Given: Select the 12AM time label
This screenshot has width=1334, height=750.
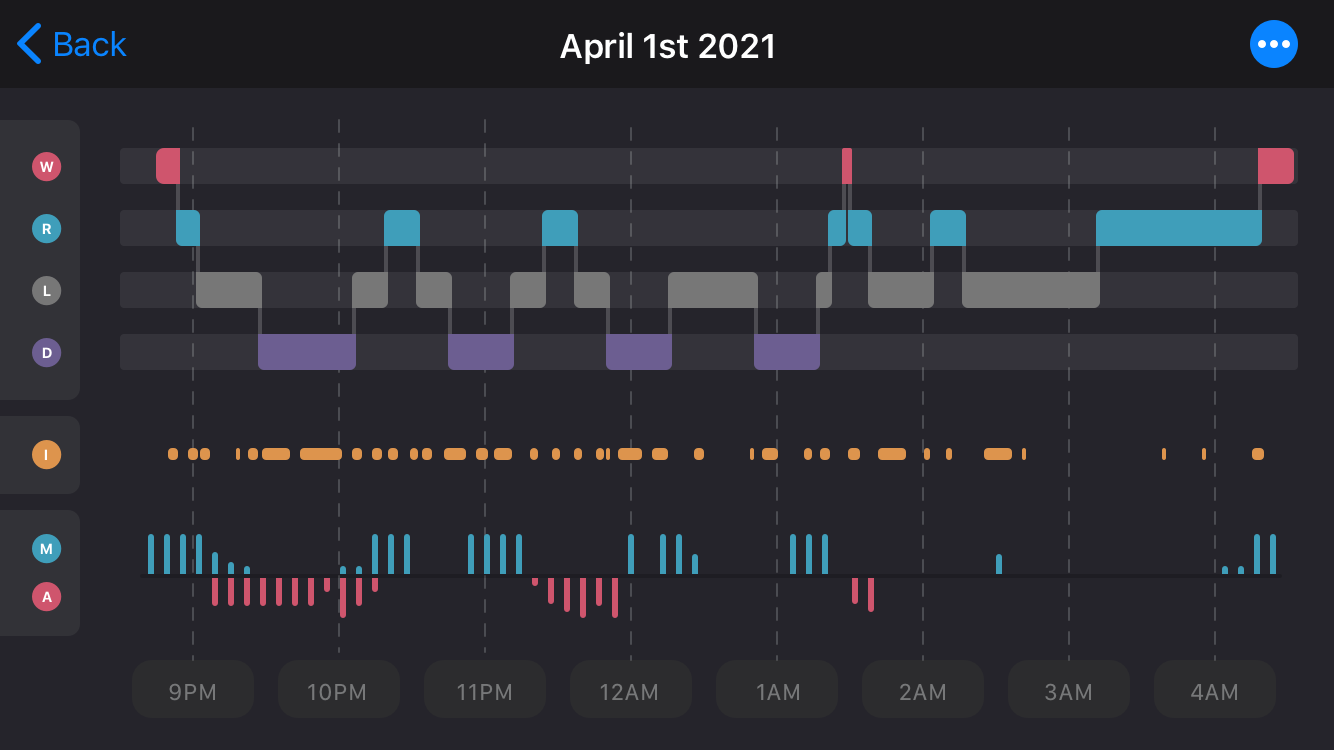Looking at the screenshot, I should 630,690.
